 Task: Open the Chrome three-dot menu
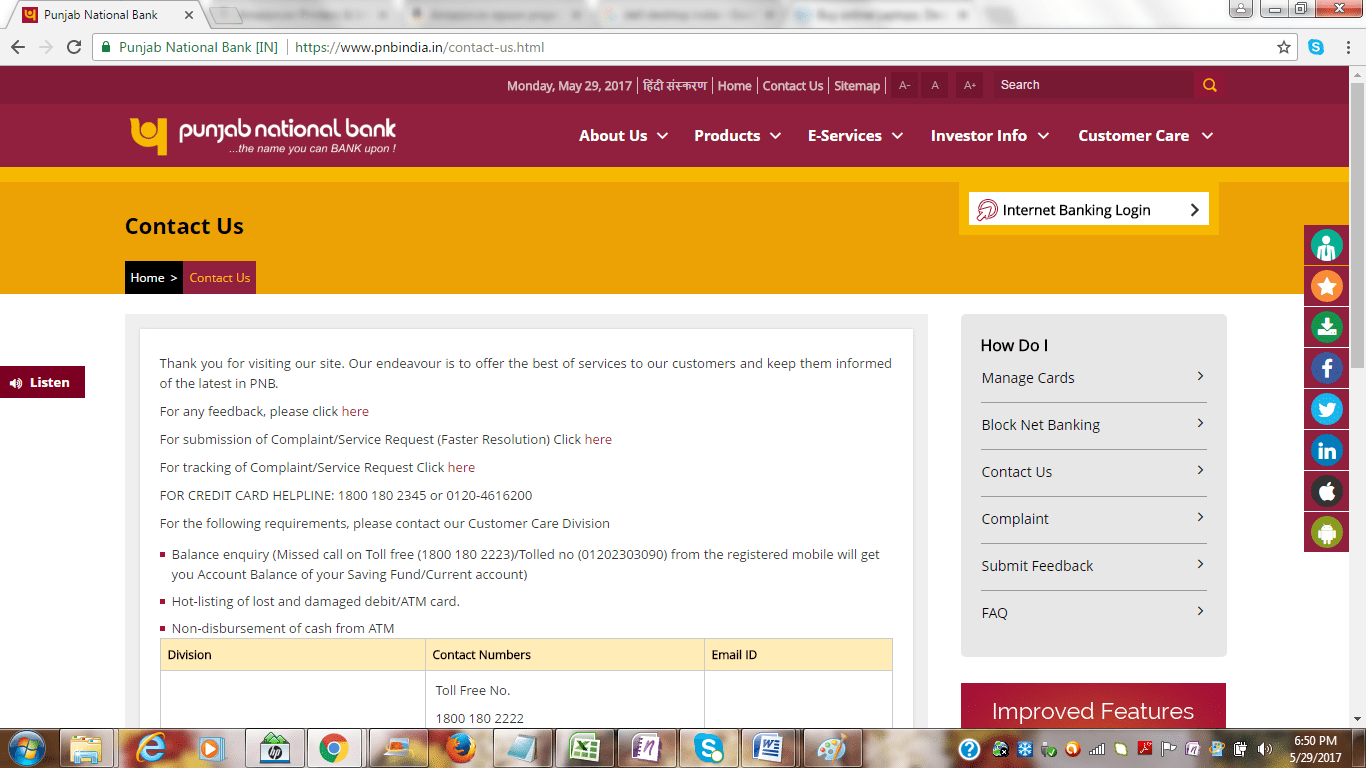coord(1347,47)
